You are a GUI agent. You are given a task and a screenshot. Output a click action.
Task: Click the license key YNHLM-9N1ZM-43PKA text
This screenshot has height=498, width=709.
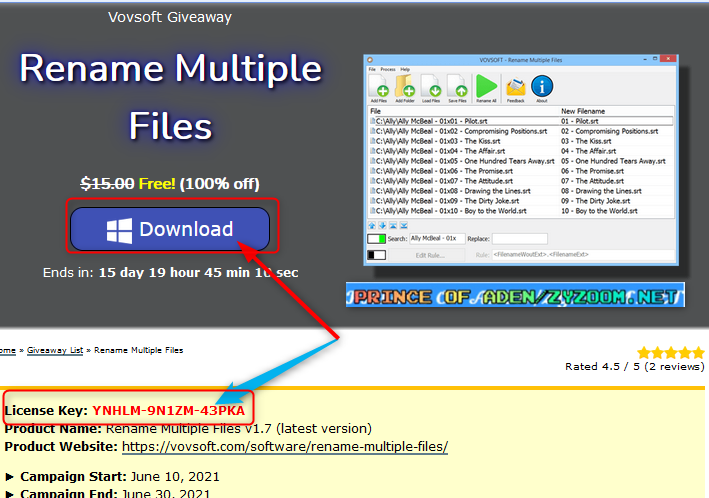(x=169, y=410)
